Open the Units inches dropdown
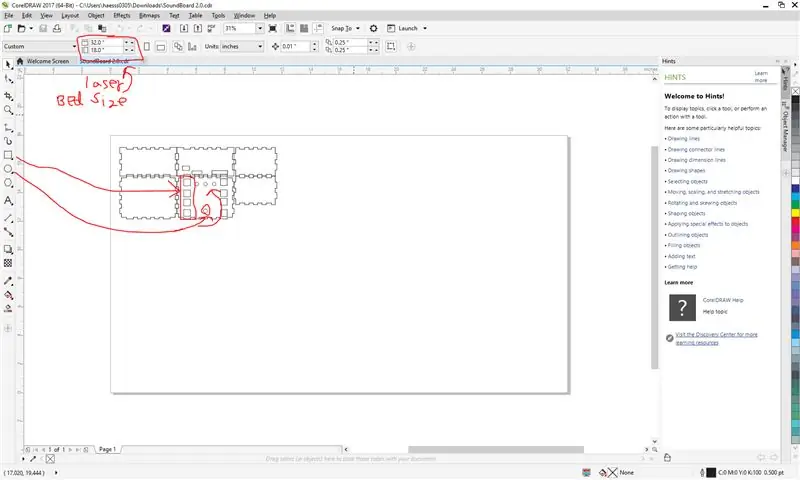Screen dimensions: 800x480 point(260,46)
